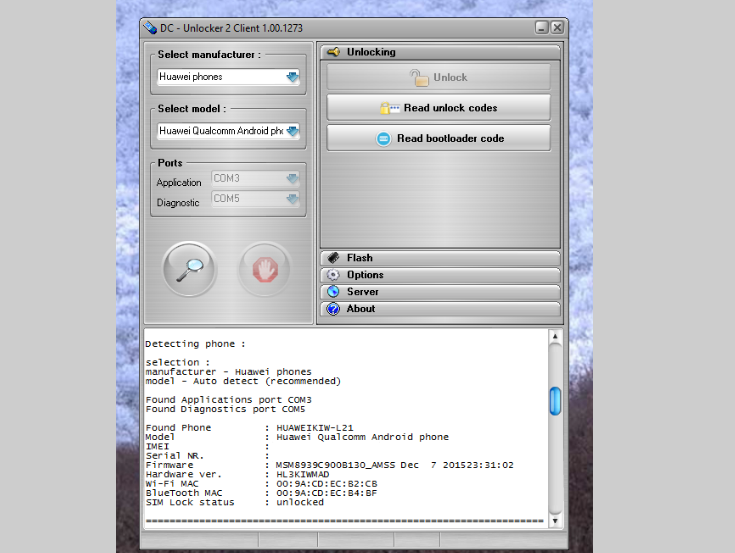Click the 'Detecting phone :' log line
This screenshot has width=735, height=553.
tap(195, 344)
